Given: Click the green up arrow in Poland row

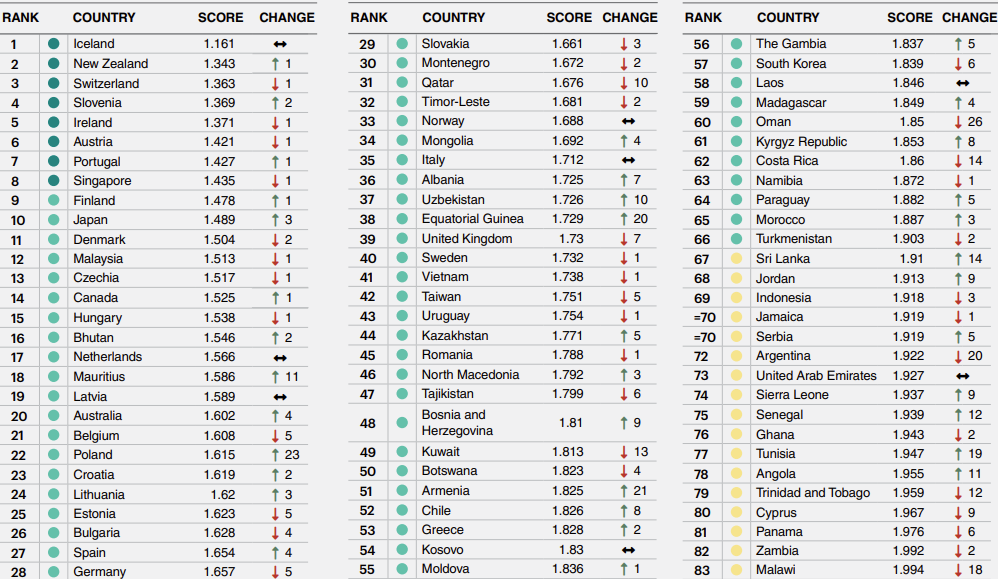Looking at the screenshot, I should point(275,455).
